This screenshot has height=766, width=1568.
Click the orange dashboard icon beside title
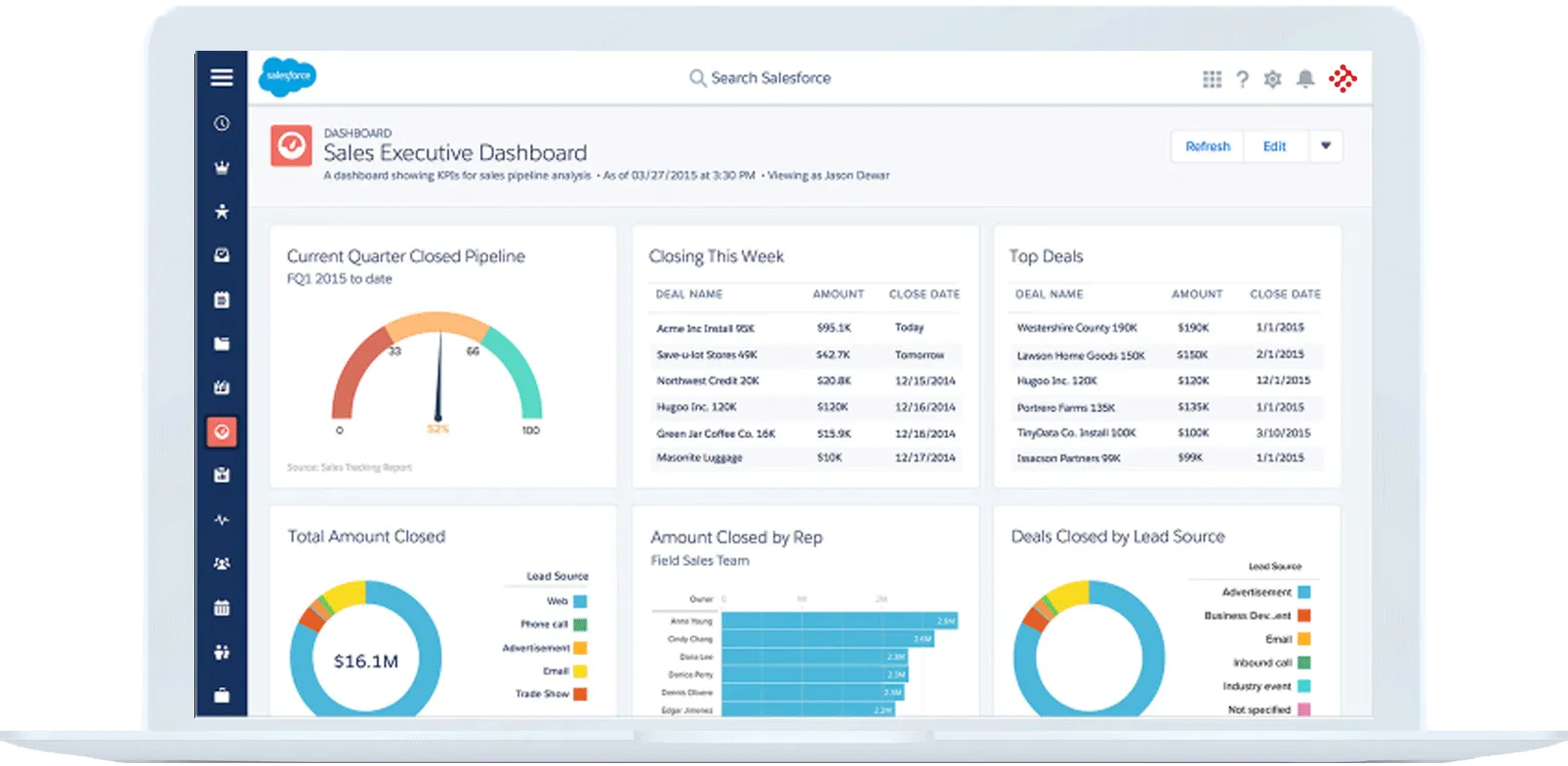[291, 146]
